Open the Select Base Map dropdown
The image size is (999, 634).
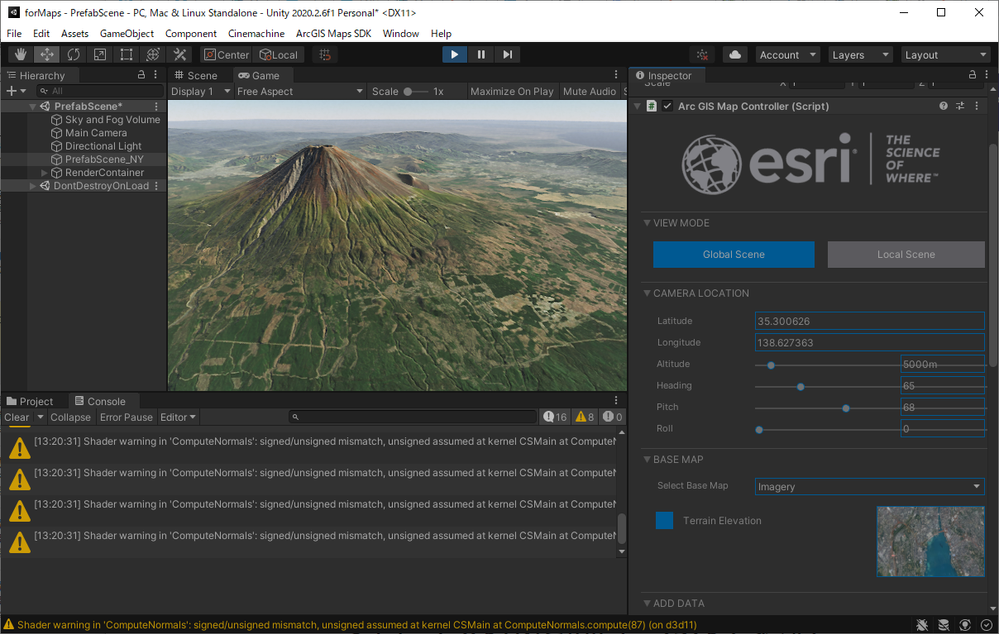(x=869, y=487)
